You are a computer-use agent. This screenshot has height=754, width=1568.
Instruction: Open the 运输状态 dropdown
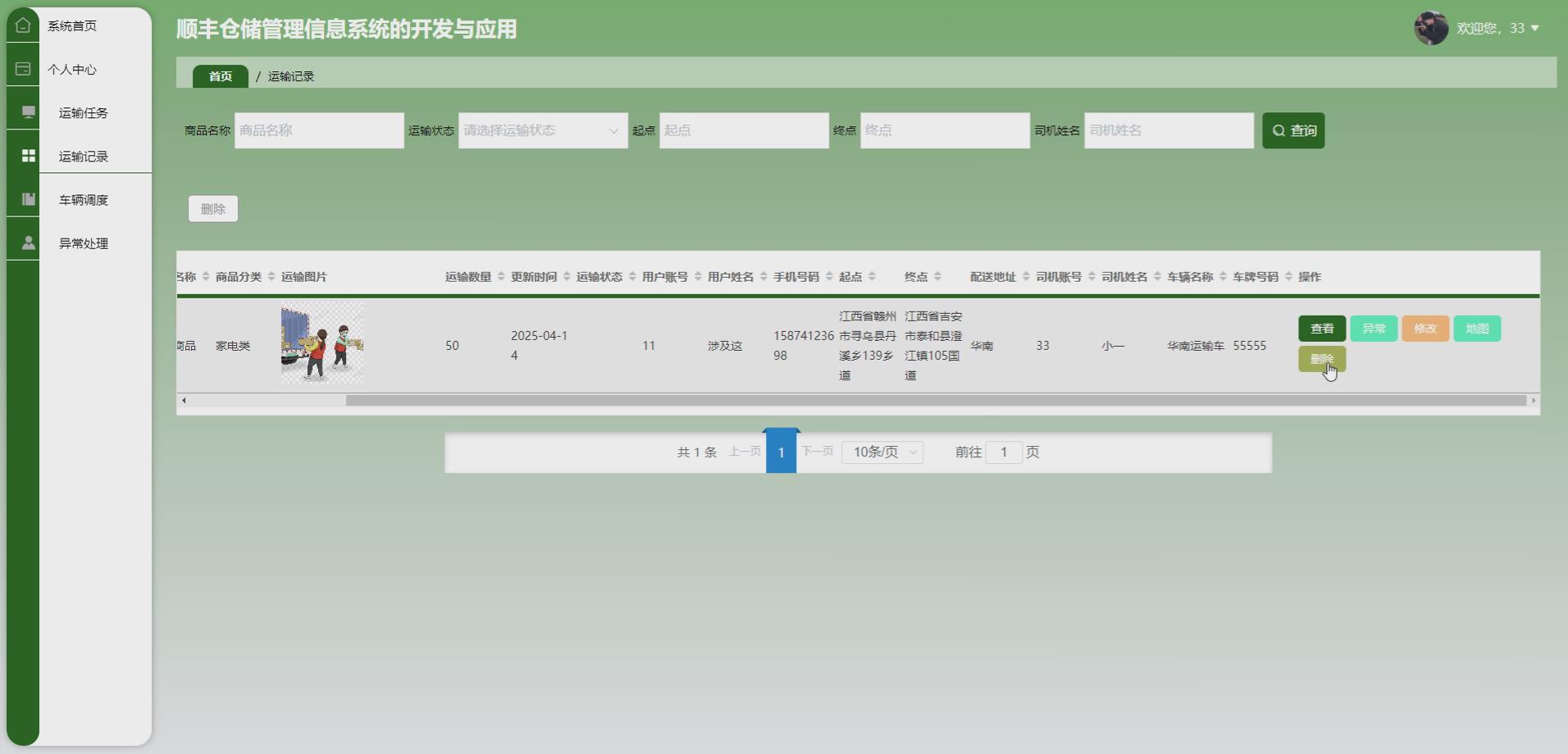[541, 130]
